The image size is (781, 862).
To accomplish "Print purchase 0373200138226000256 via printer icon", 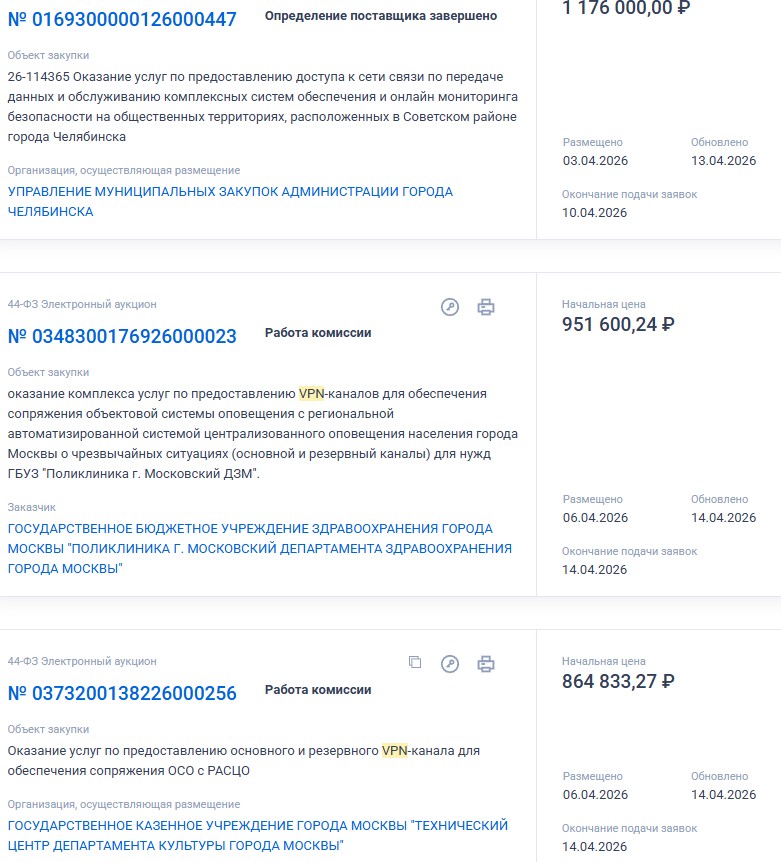I will click(x=486, y=664).
